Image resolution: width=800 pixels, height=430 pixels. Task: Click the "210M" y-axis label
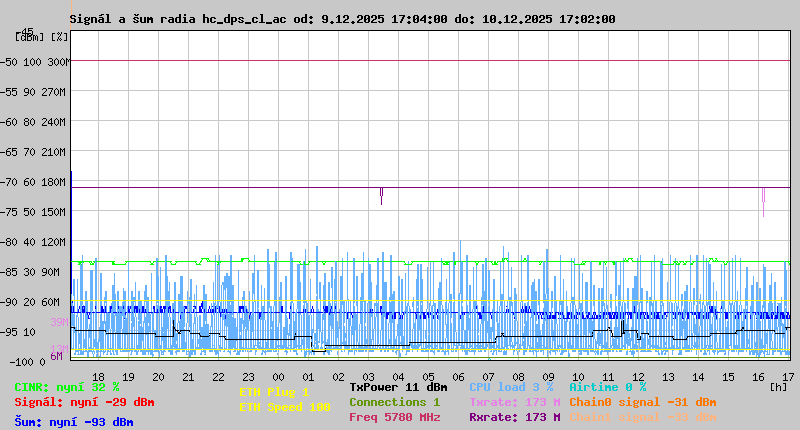56,153
